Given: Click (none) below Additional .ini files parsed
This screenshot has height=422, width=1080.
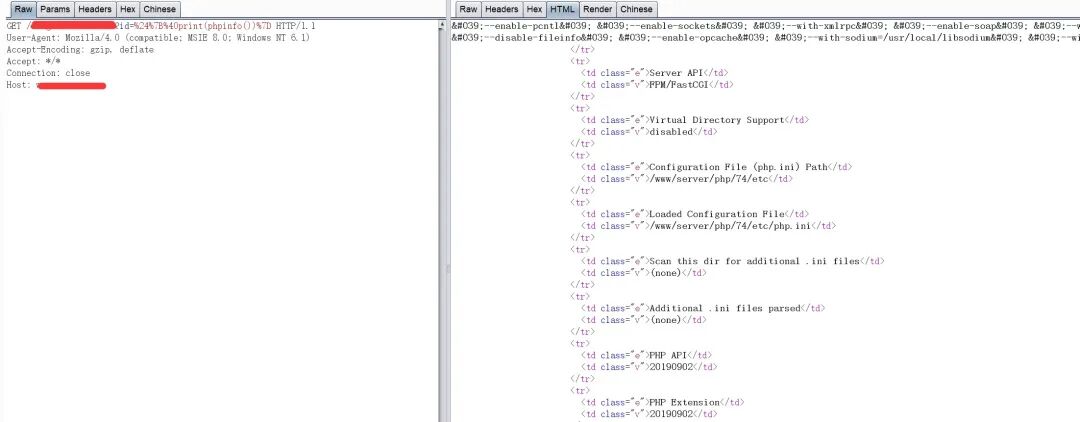Looking at the screenshot, I should pyautogui.click(x=643, y=320).
